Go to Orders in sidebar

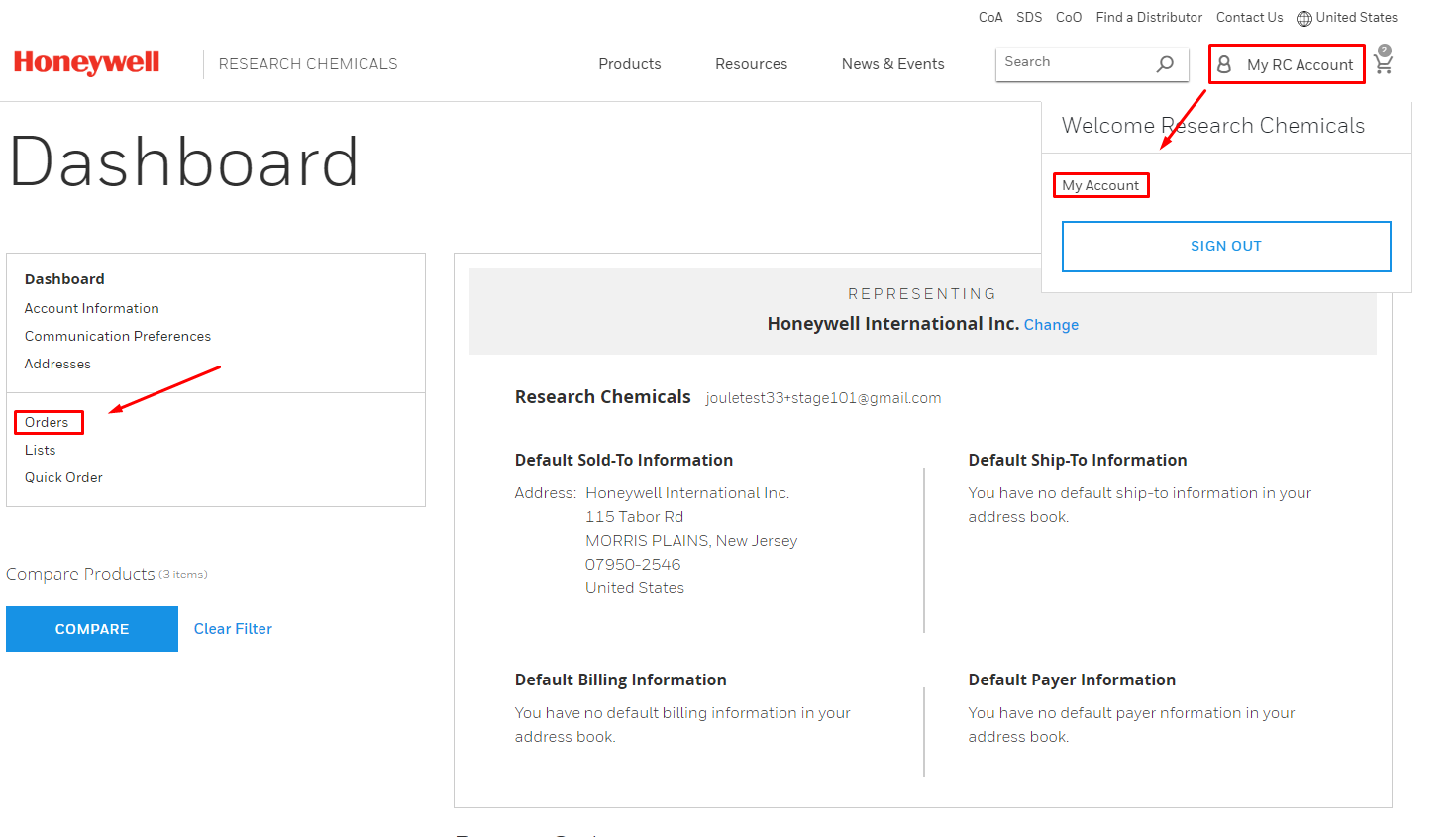pyautogui.click(x=47, y=422)
